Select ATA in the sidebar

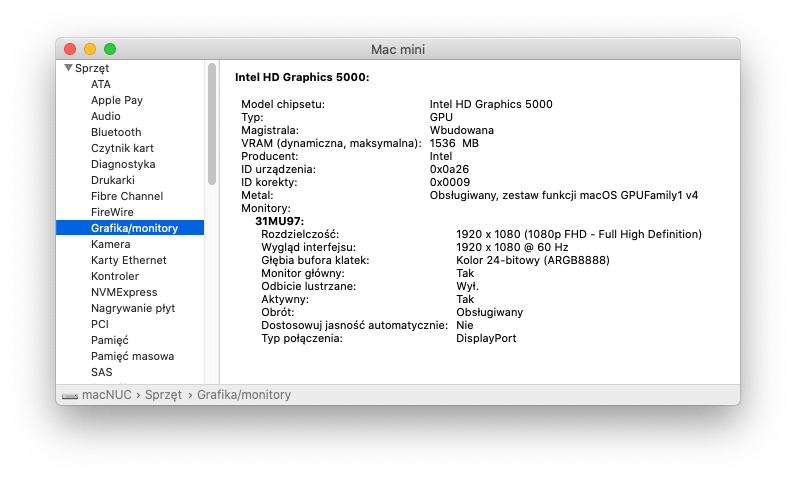[x=101, y=84]
